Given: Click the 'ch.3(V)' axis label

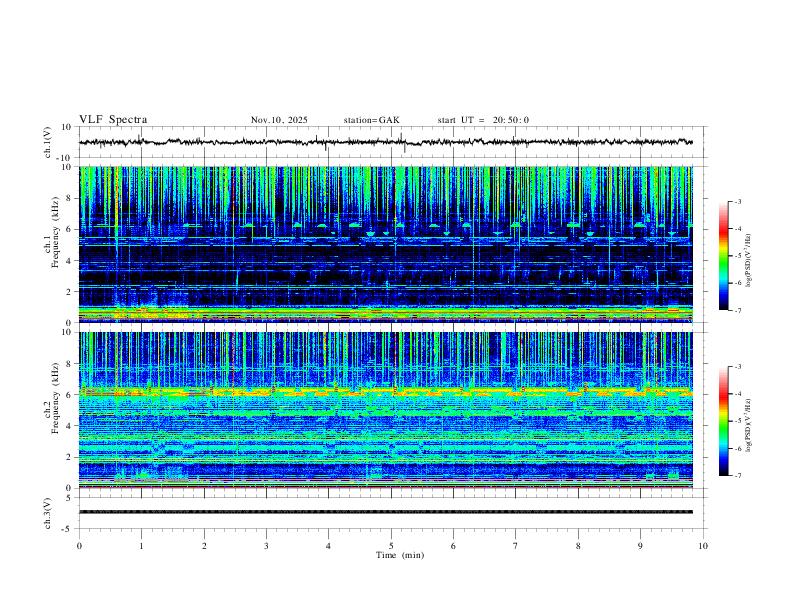Looking at the screenshot, I should click(x=48, y=513).
